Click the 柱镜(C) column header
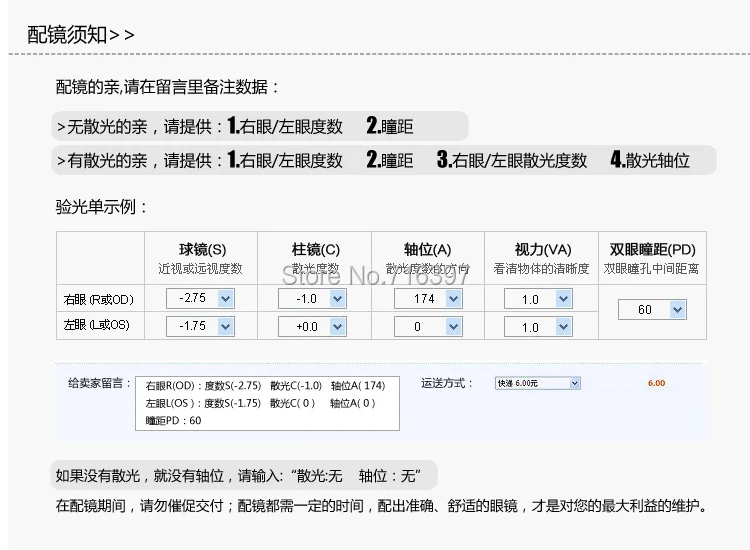The image size is (750, 550). tap(316, 250)
